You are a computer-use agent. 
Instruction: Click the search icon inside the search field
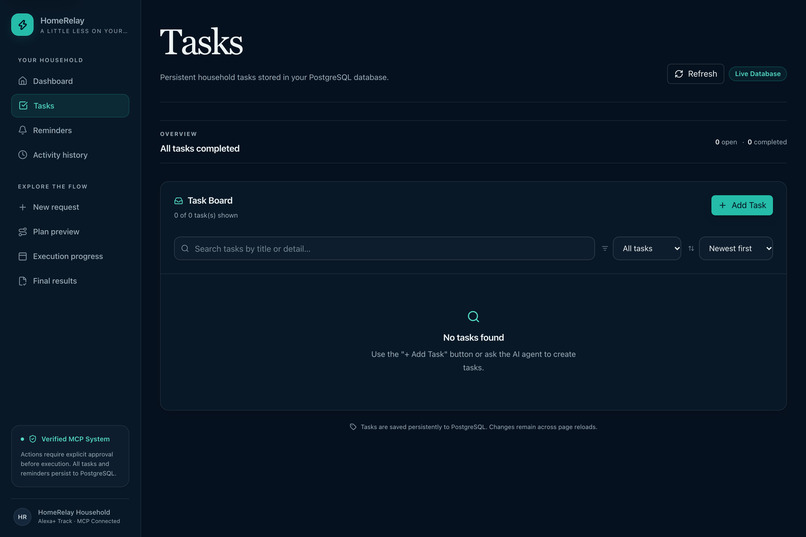pyautogui.click(x=185, y=248)
